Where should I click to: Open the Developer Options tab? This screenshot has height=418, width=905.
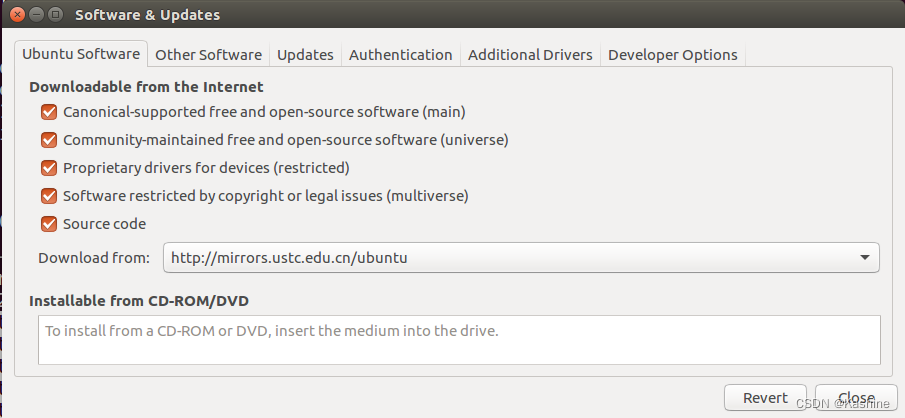point(672,55)
